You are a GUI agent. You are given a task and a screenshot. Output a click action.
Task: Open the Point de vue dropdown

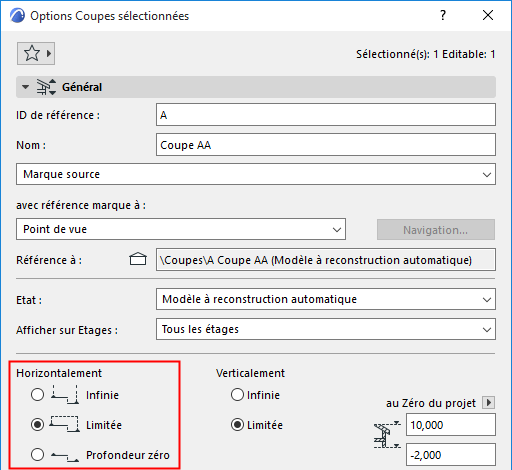coord(181,229)
